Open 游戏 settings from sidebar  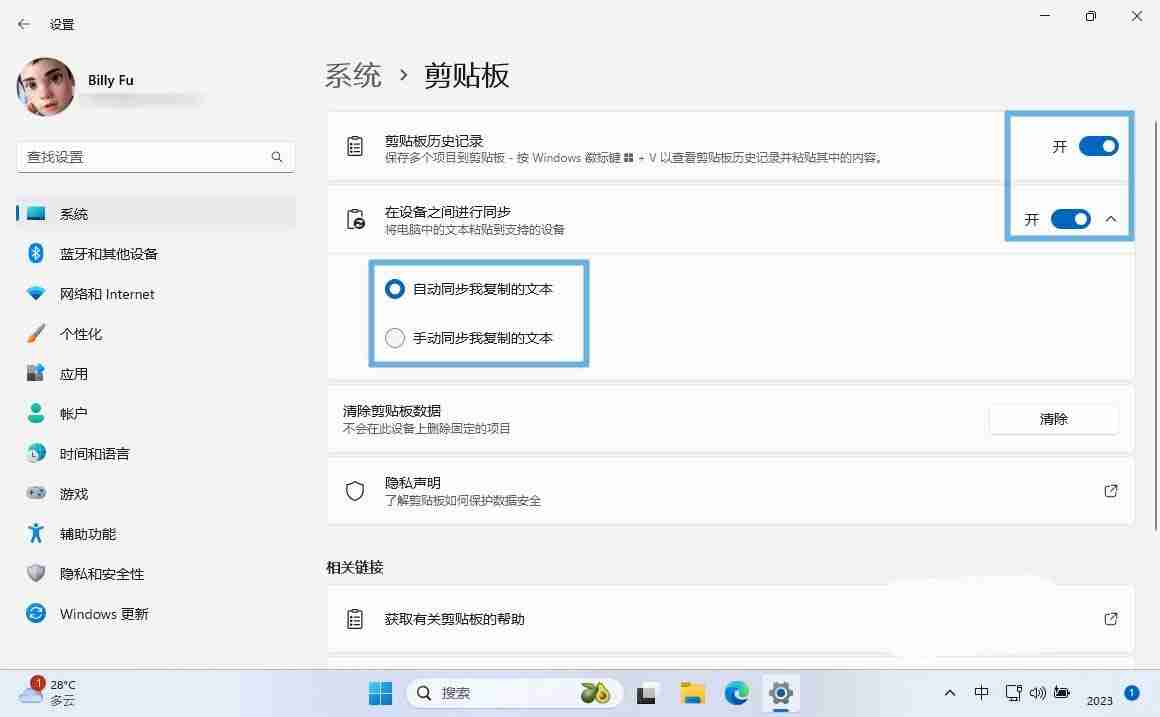click(x=73, y=493)
